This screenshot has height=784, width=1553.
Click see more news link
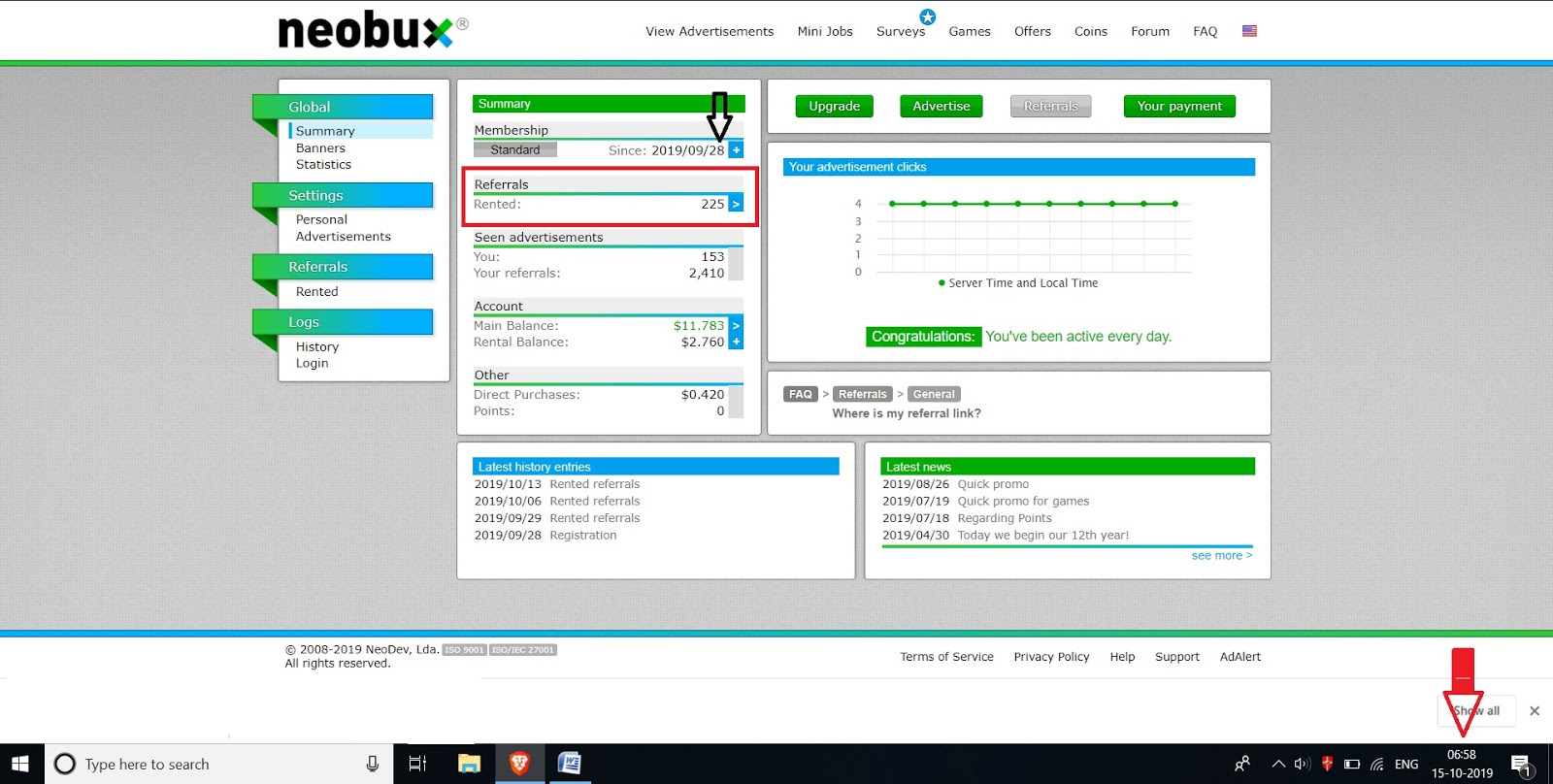click(1222, 555)
